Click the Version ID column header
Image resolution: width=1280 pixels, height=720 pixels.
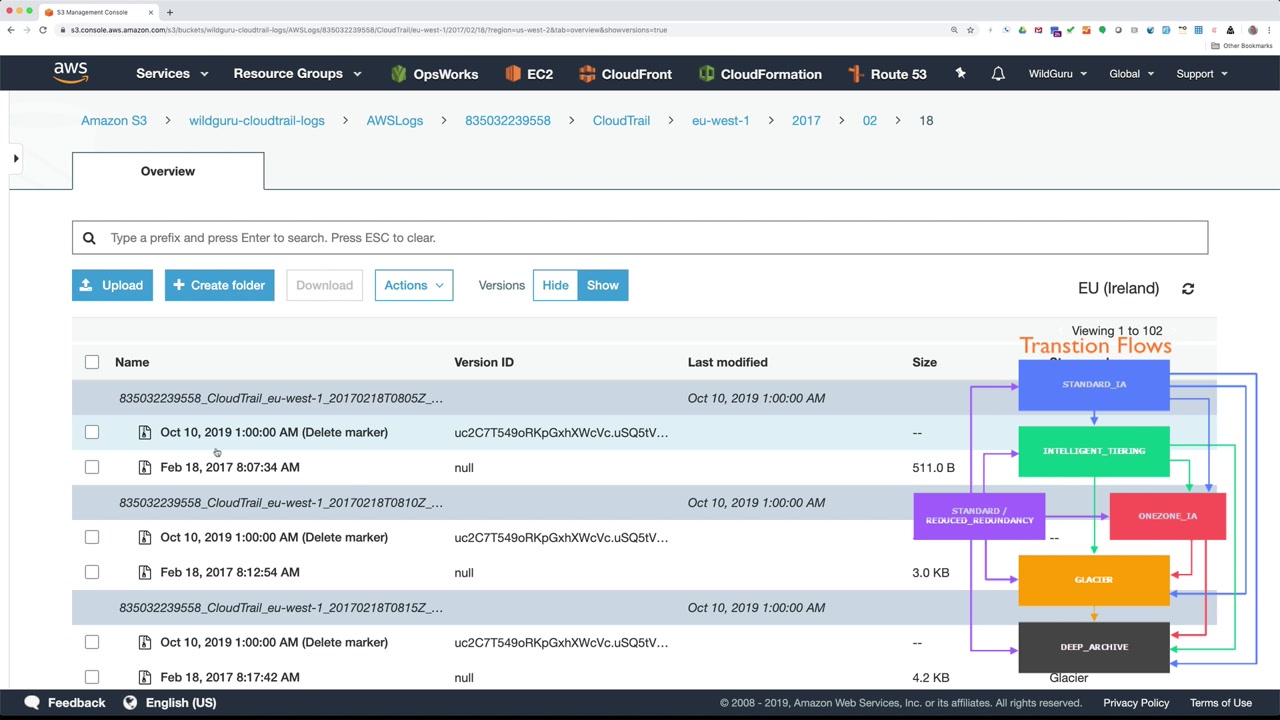(x=484, y=362)
